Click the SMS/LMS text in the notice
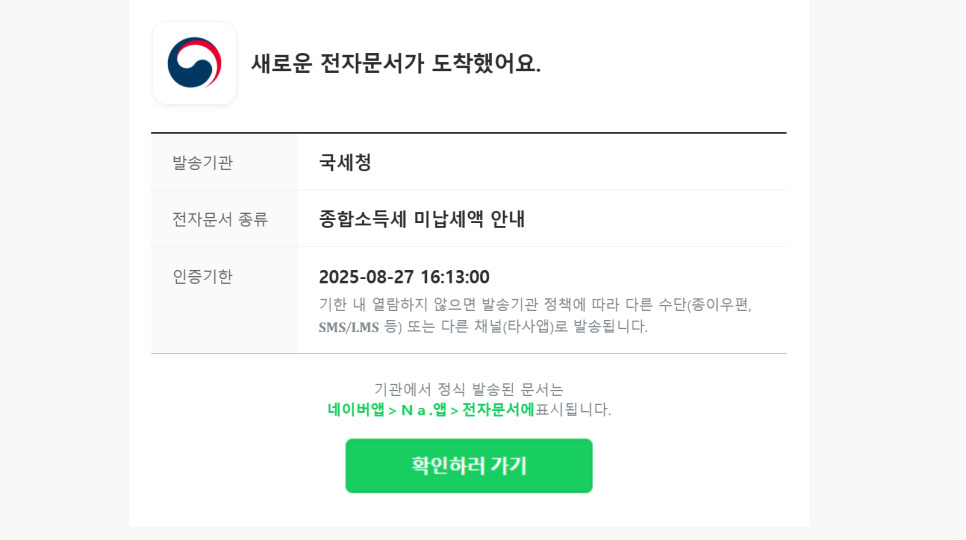Image resolution: width=966 pixels, height=540 pixels. 349,327
